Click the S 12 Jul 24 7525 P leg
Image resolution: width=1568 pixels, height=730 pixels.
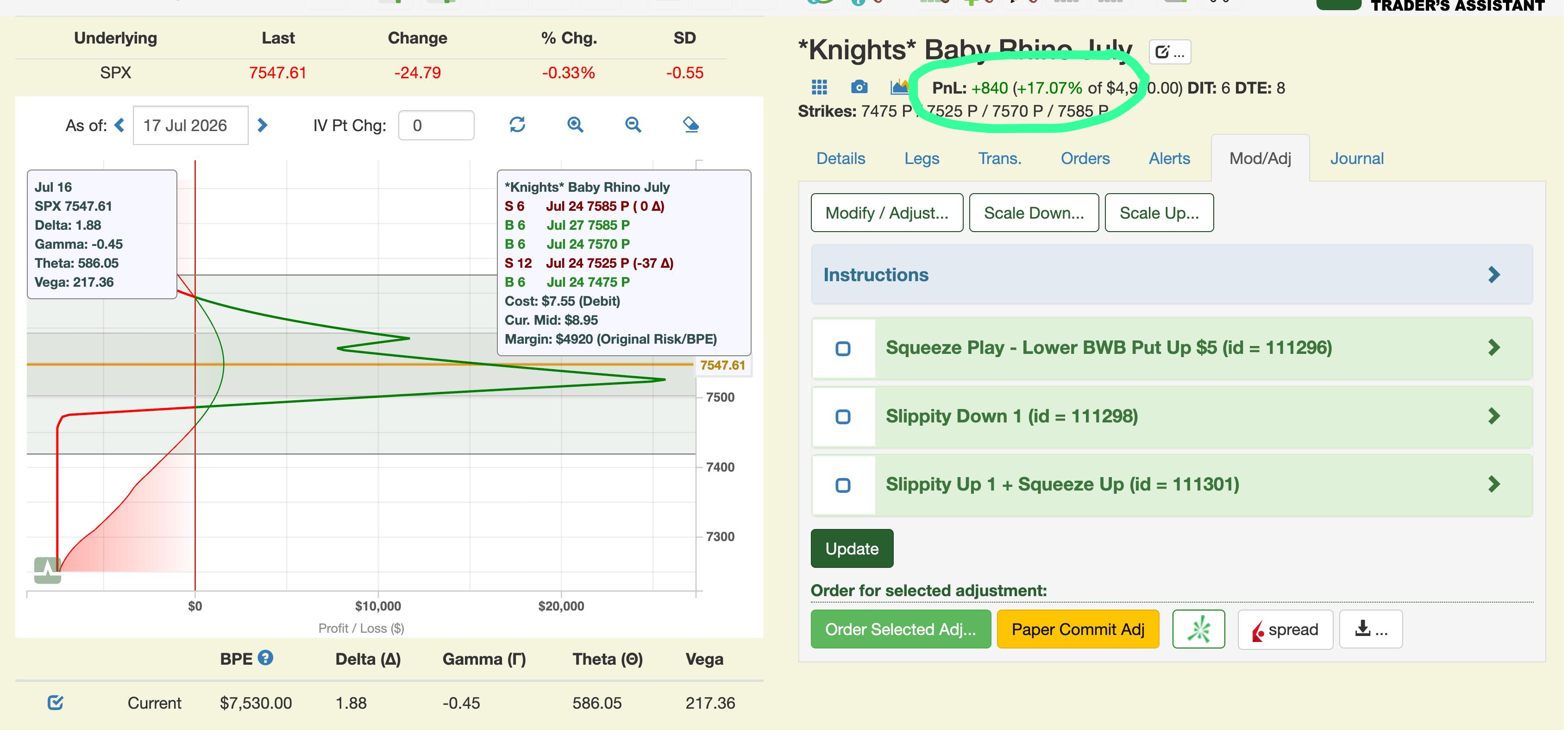pos(589,263)
